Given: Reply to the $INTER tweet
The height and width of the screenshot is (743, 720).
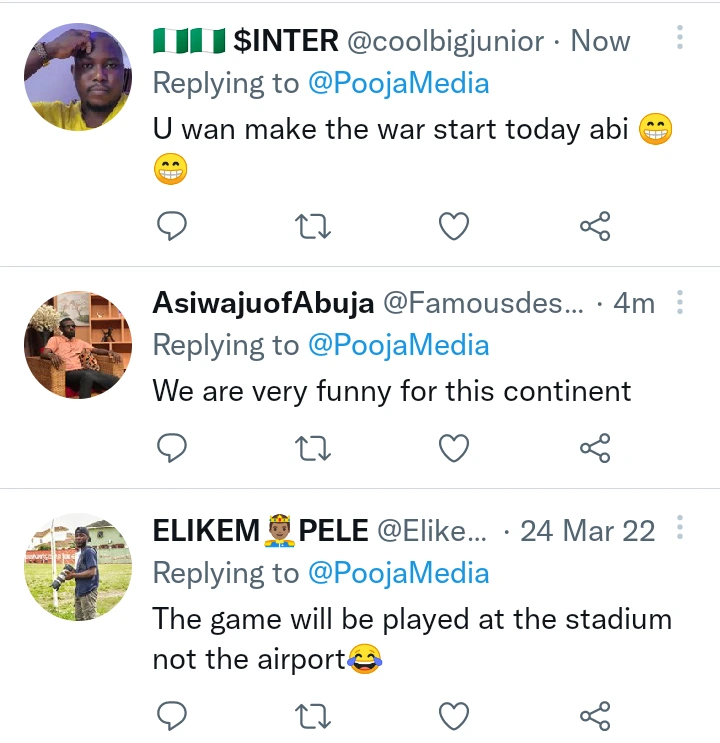Looking at the screenshot, I should [x=173, y=227].
